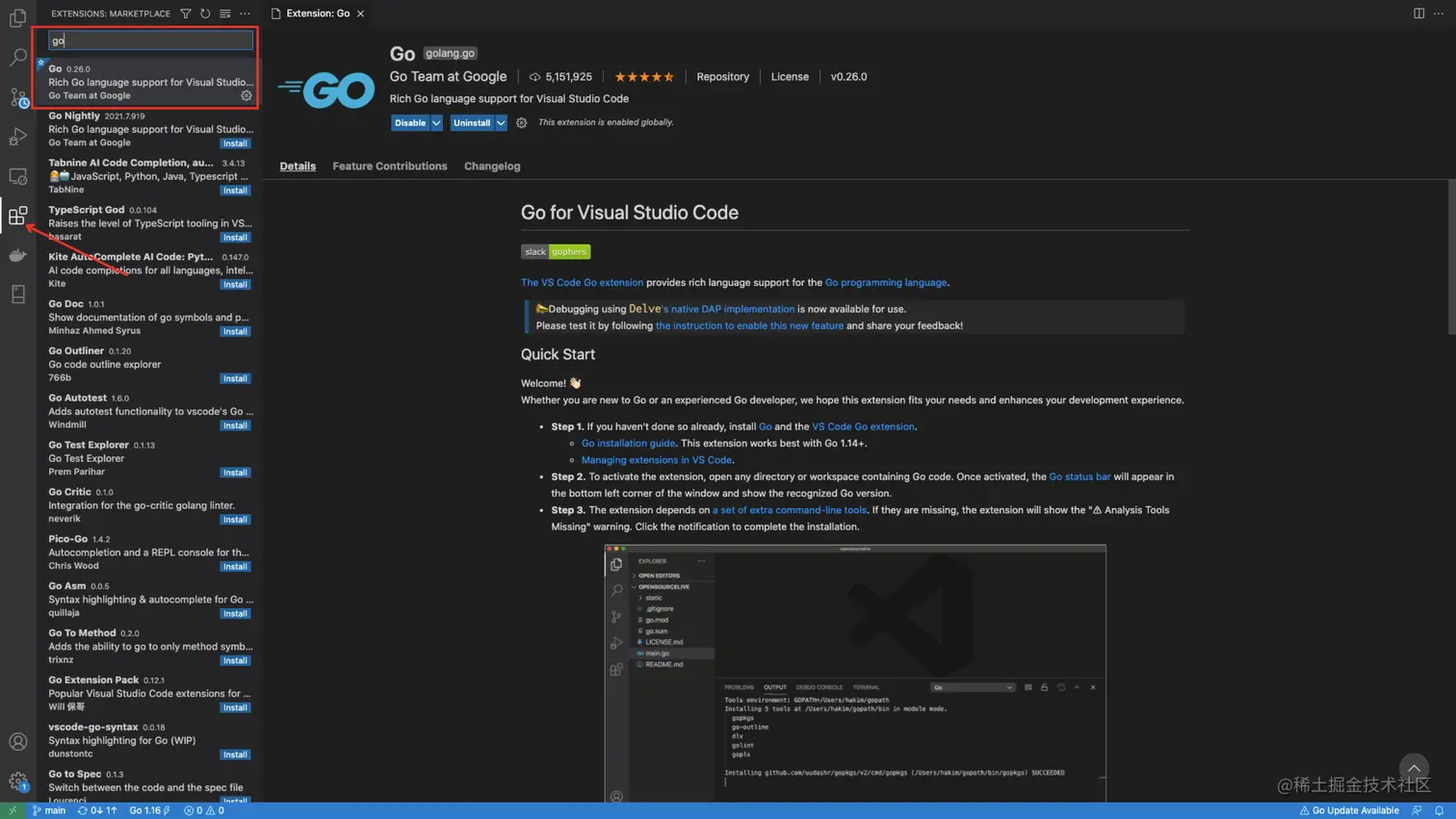The width and height of the screenshot is (1456, 819).
Task: Disable the Go extension
Action: tap(410, 122)
